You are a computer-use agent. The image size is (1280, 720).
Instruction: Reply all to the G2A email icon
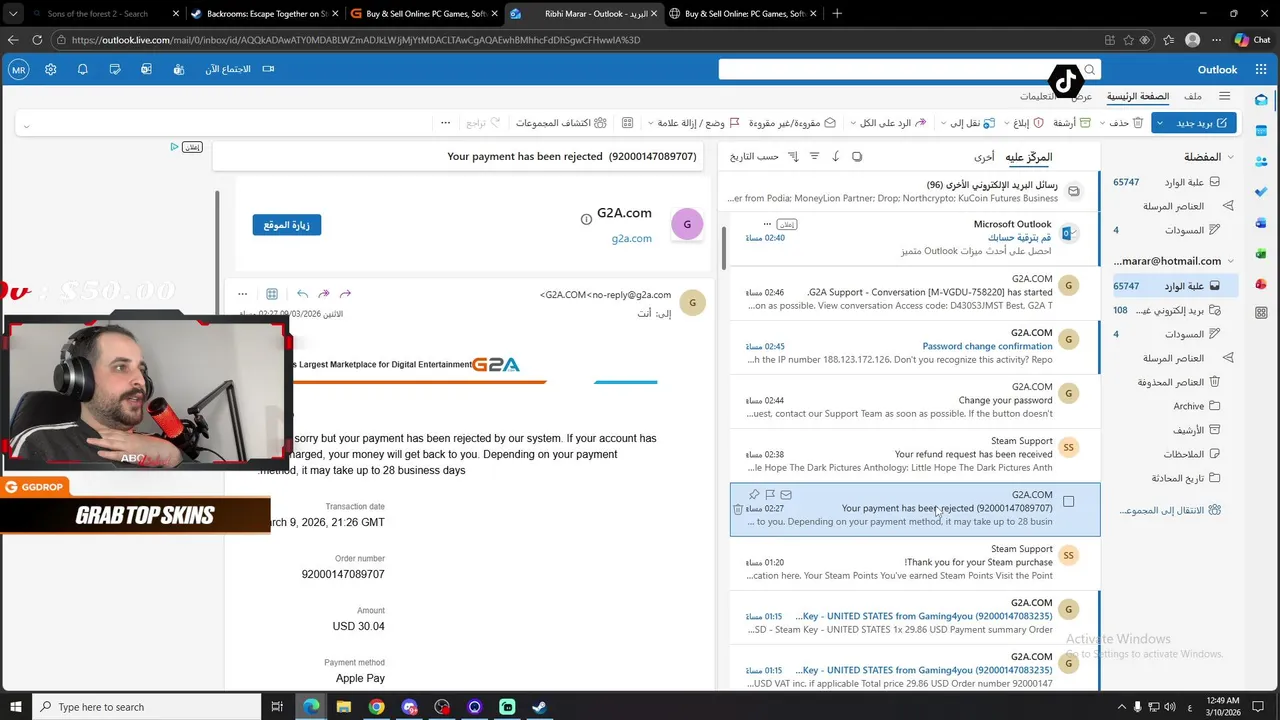pos(323,294)
